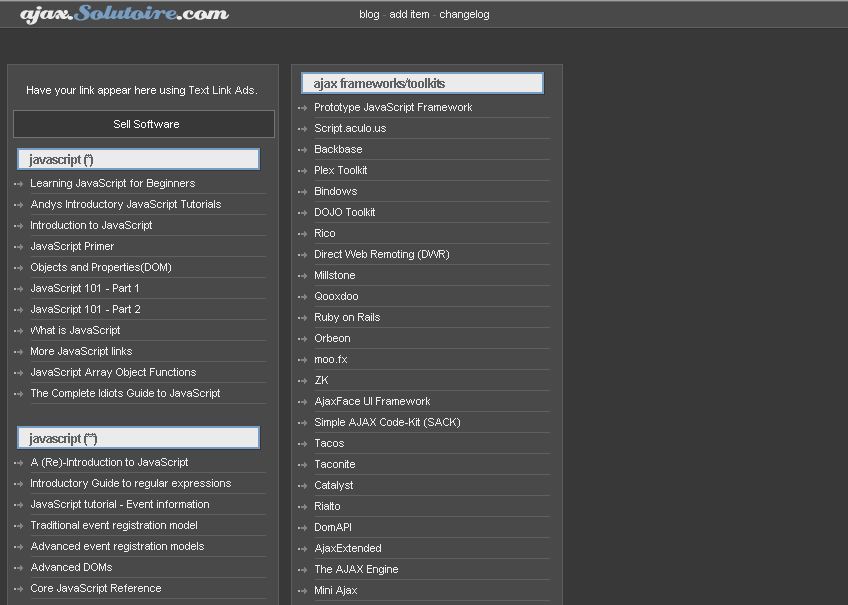
Task: Open Qooxdoo link
Action: coord(336,296)
